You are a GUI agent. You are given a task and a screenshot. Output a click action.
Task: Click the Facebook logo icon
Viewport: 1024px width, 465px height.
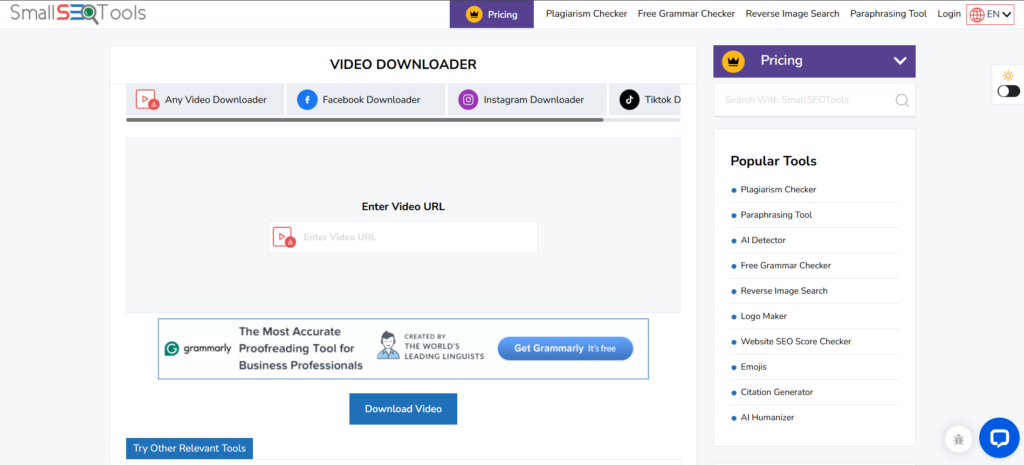pyautogui.click(x=307, y=100)
